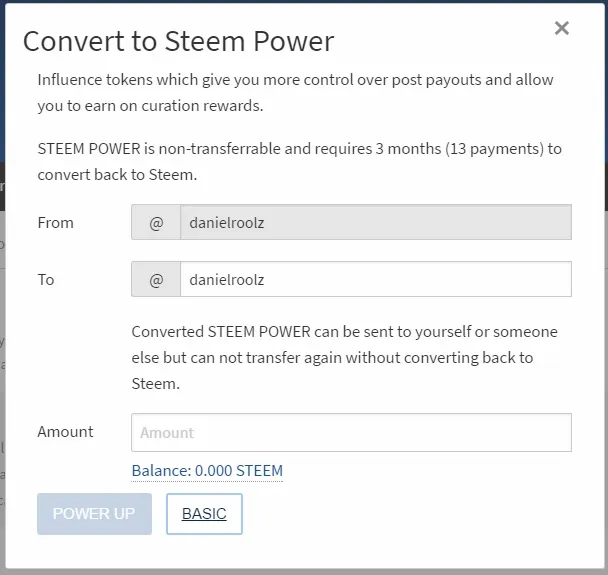Click the Convert to Steem Power heading
Image resolution: width=608 pixels, height=575 pixels.
click(x=178, y=41)
